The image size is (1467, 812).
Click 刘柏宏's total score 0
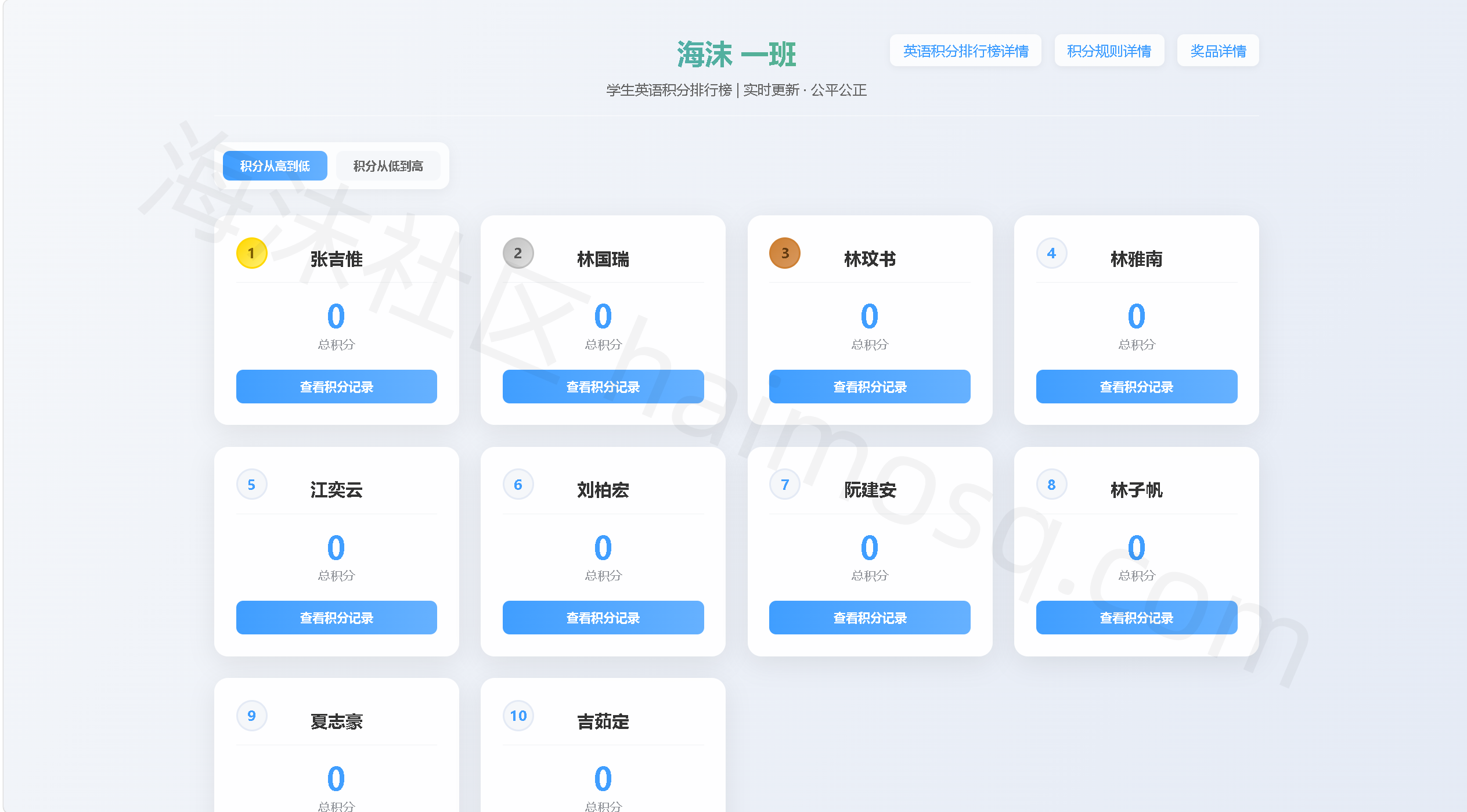click(x=603, y=547)
